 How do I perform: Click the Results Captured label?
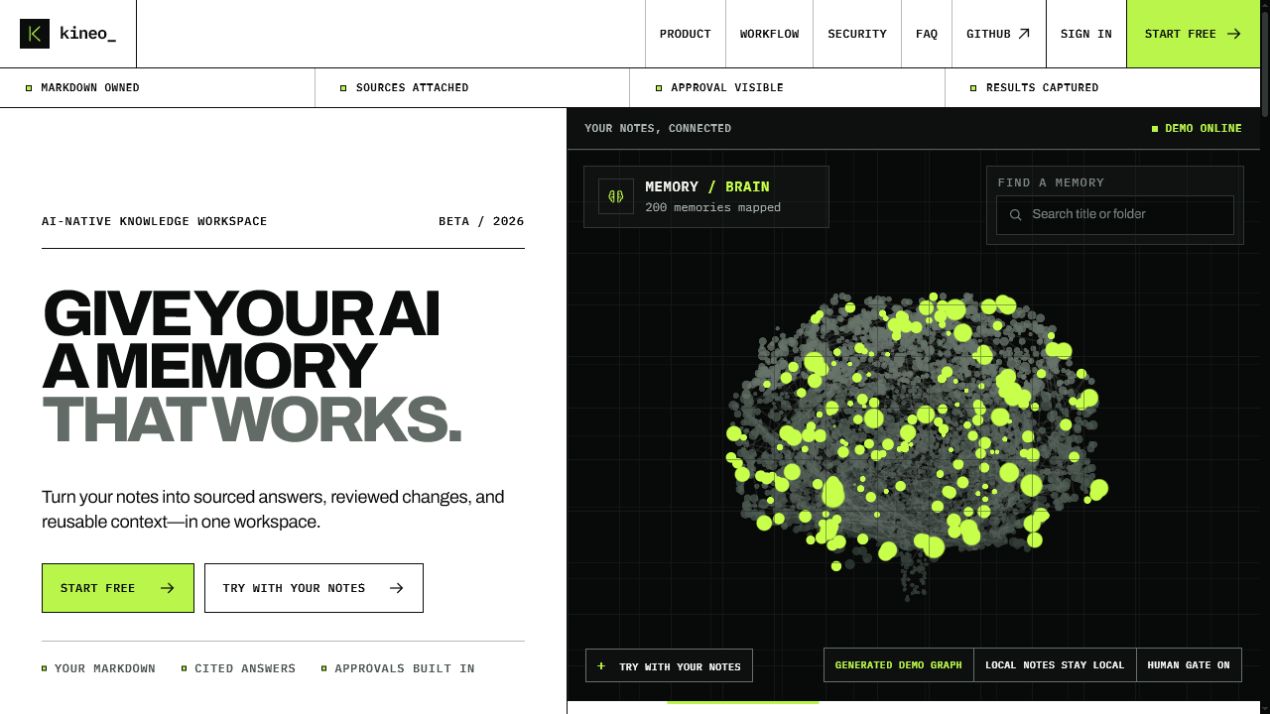click(1042, 88)
